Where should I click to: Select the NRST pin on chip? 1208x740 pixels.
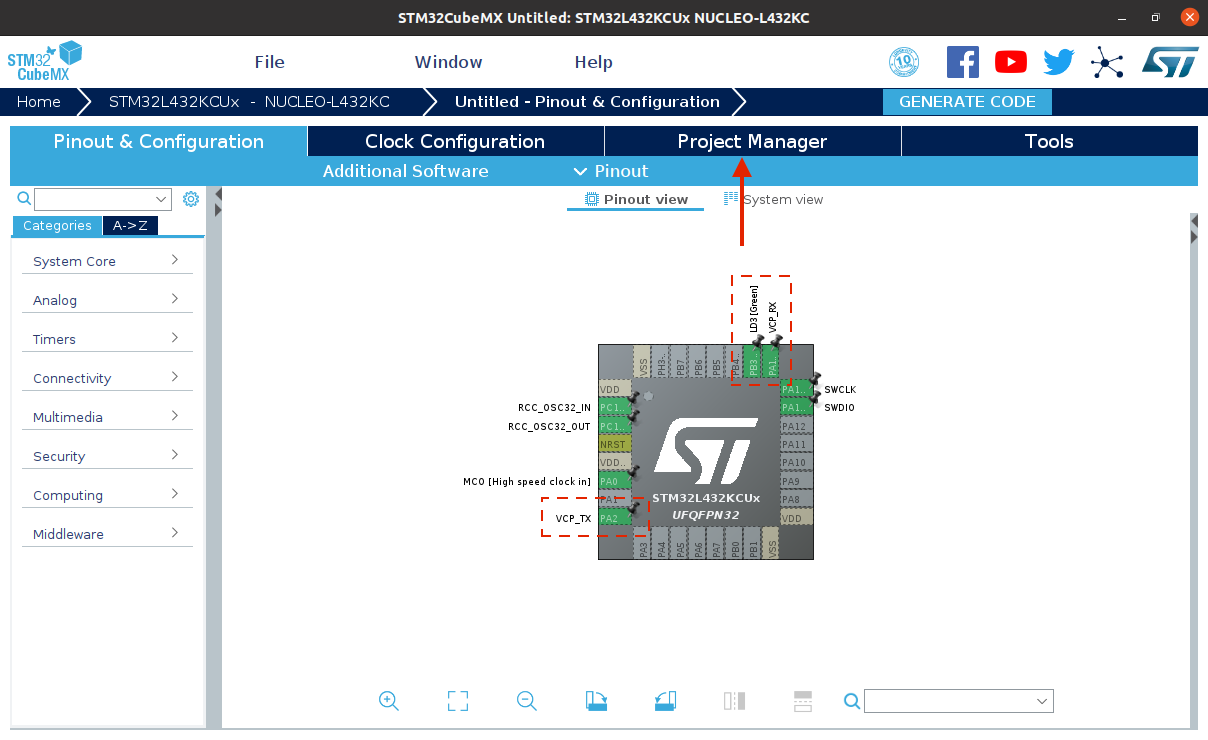pyautogui.click(x=614, y=444)
